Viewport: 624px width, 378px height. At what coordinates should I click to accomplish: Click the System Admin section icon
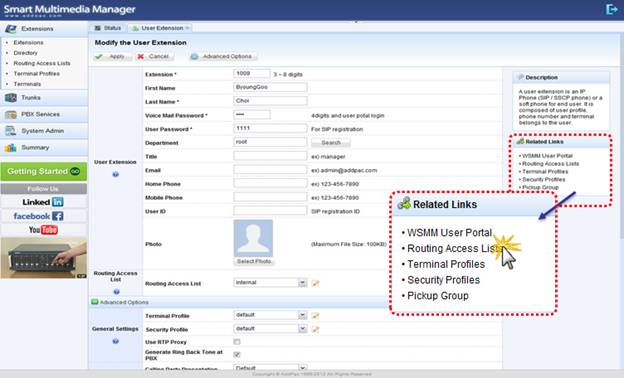pyautogui.click(x=11, y=131)
